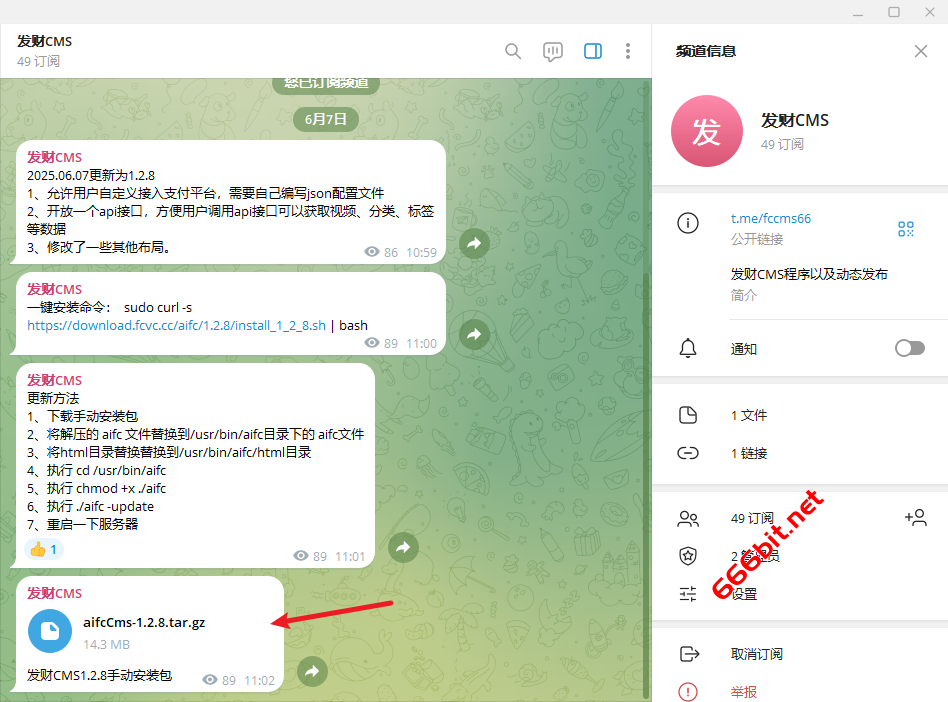Click the text 发财CMS1.2.8手动安装包 caption
This screenshot has width=948, height=702.
click(100, 675)
